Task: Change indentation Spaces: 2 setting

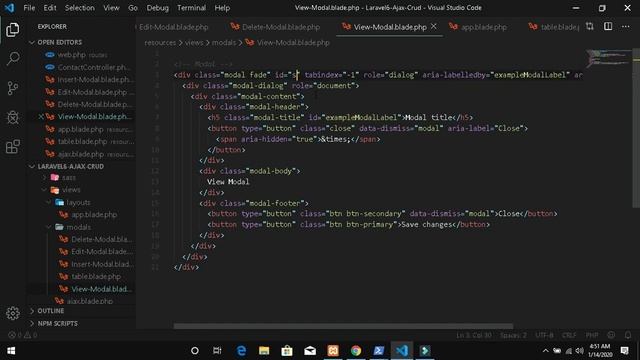Action: click(x=513, y=335)
